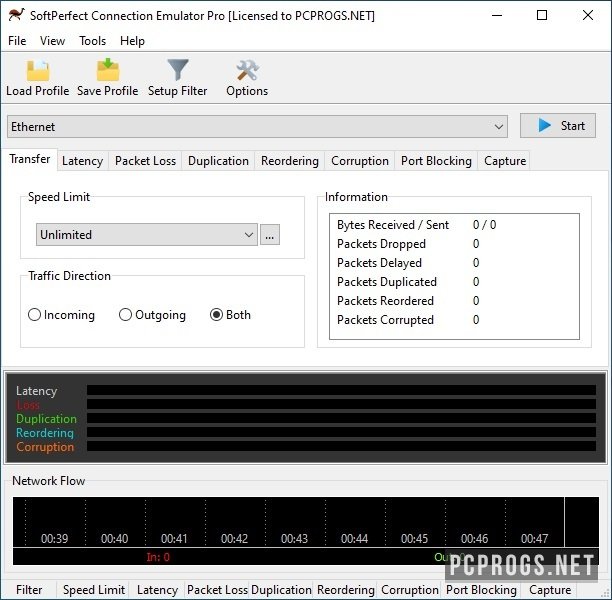Click the 00:47 marker in Network Flow
Viewport: 612px width, 600px height.
click(534, 539)
